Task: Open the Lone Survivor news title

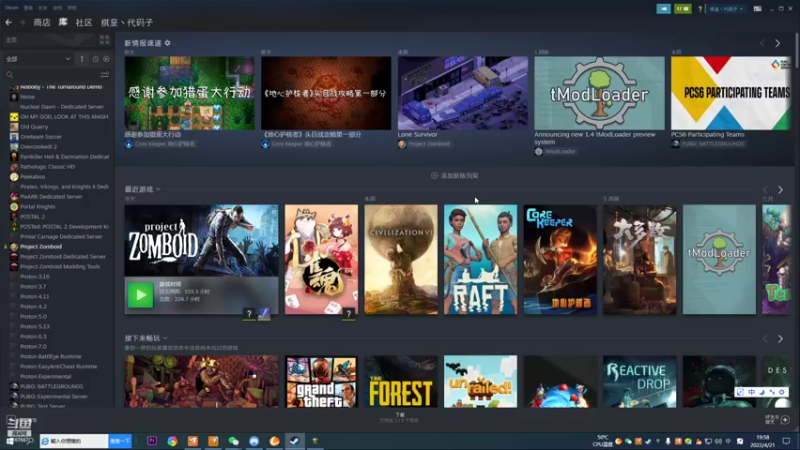Action: pos(417,135)
